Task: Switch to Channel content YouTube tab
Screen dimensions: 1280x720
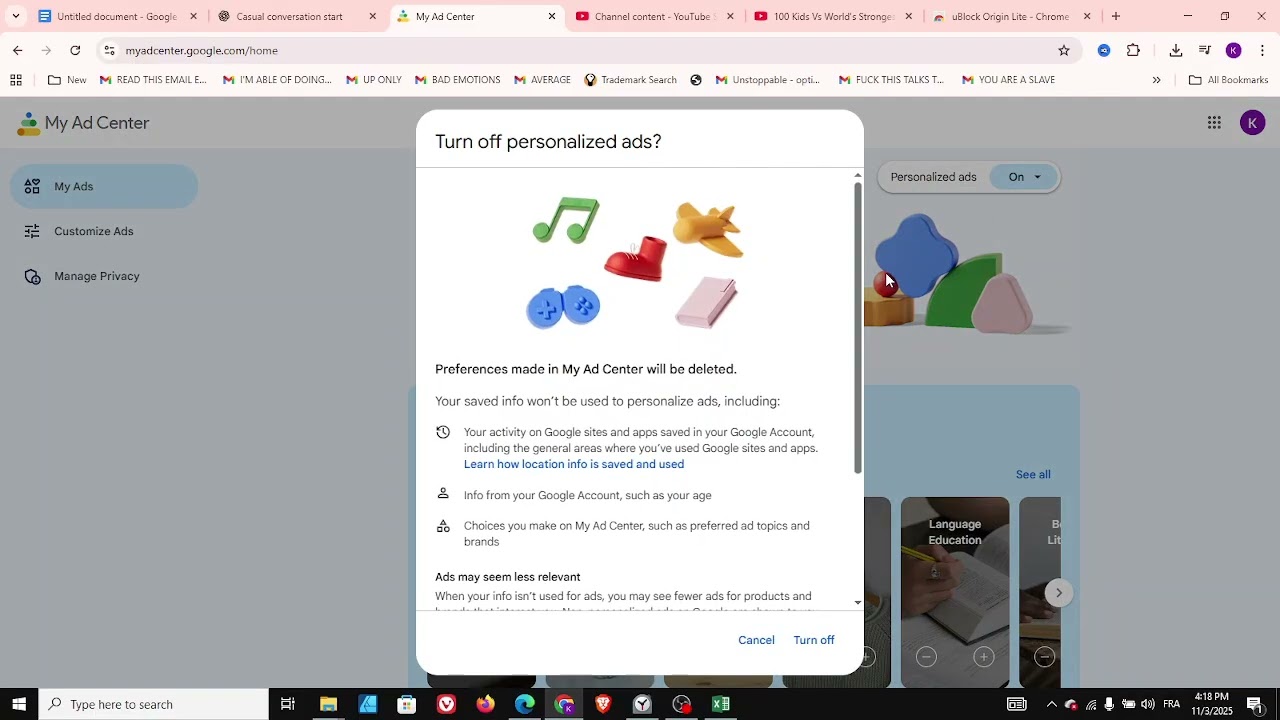Action: pos(656,16)
